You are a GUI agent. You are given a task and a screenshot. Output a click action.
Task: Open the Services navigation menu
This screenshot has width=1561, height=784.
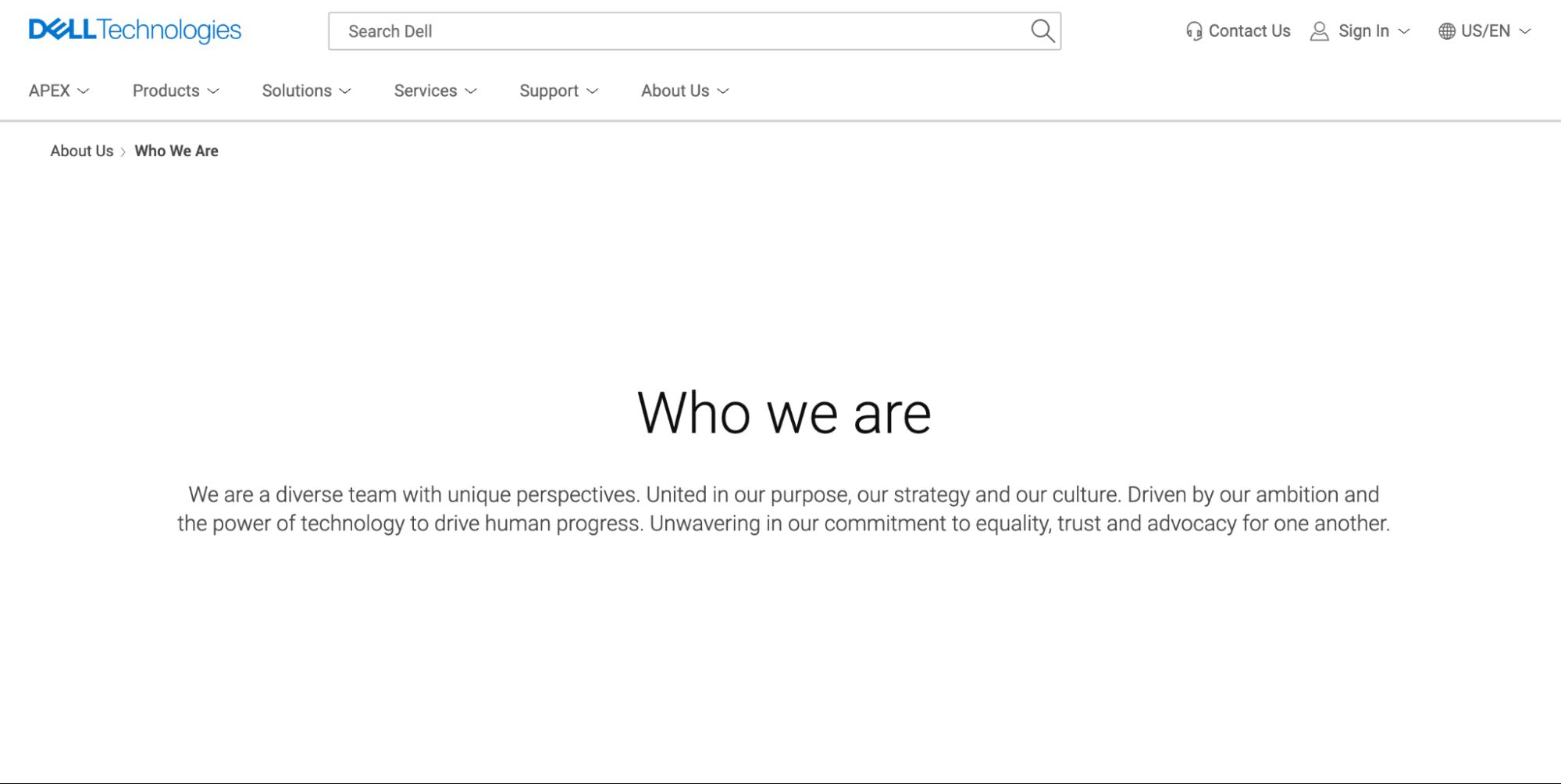pyautogui.click(x=426, y=91)
